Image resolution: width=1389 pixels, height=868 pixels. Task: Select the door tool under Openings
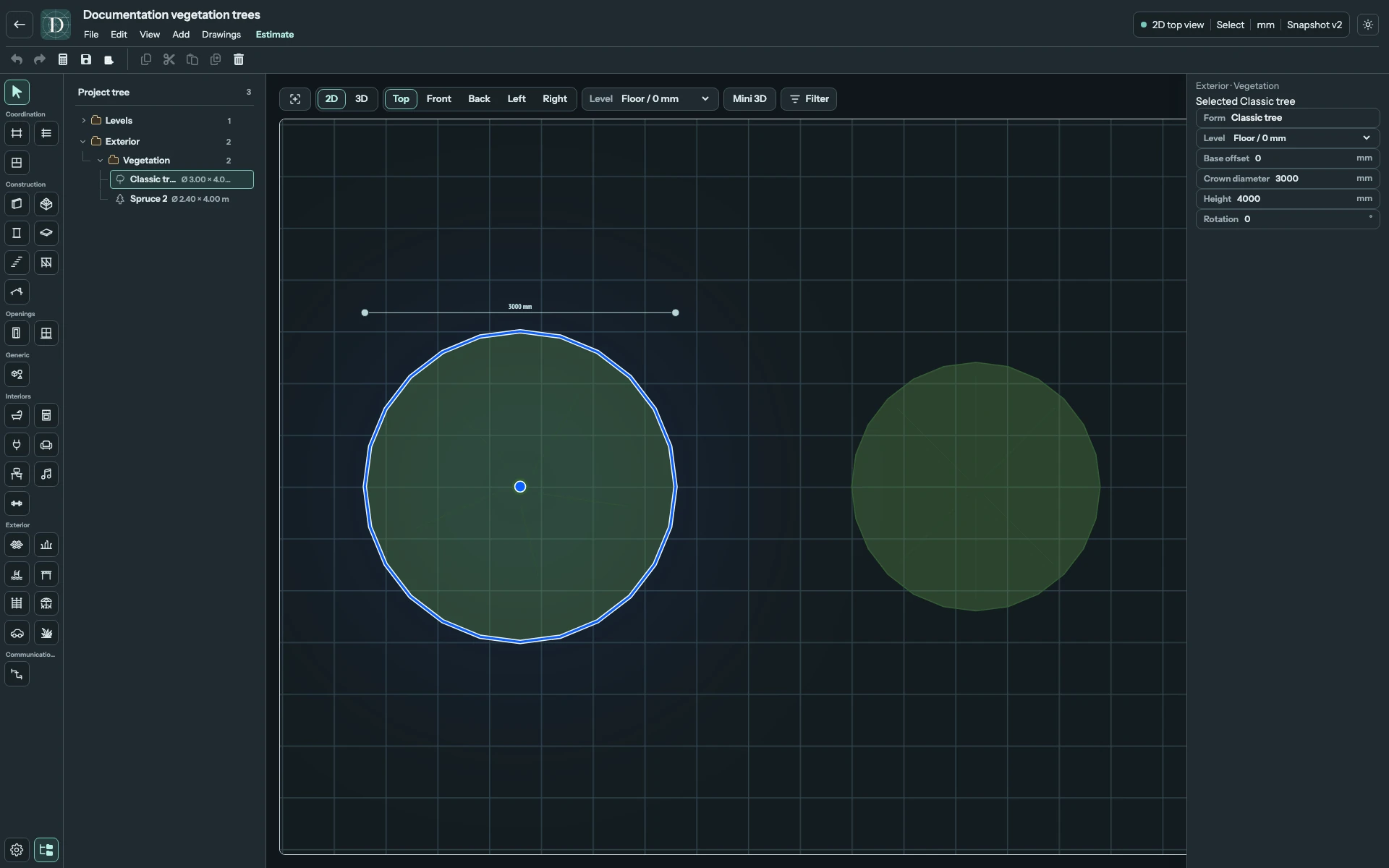click(17, 333)
